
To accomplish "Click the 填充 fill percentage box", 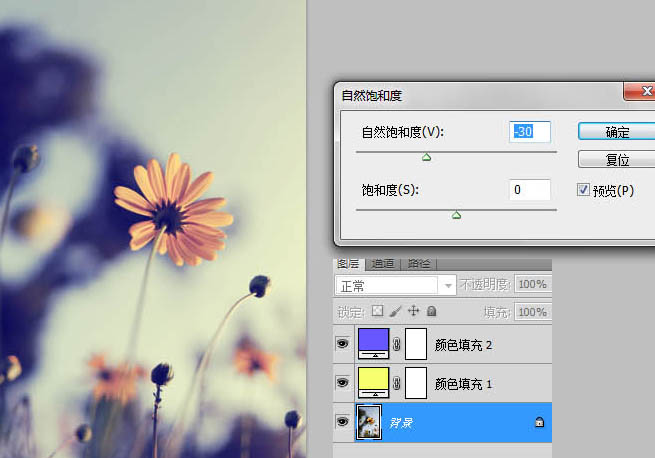I will coord(532,312).
